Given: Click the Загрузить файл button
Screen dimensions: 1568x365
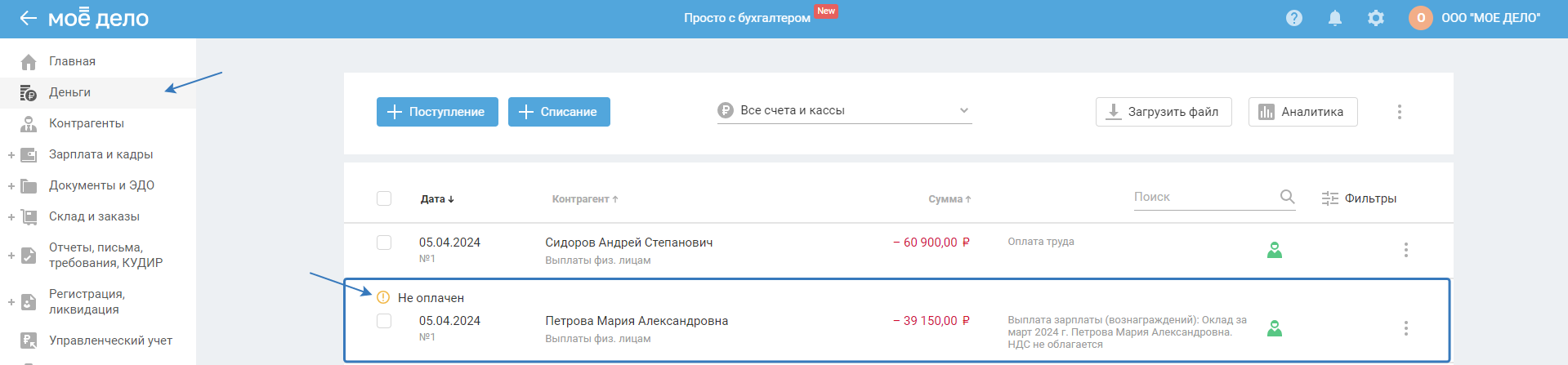Looking at the screenshot, I should (1163, 112).
